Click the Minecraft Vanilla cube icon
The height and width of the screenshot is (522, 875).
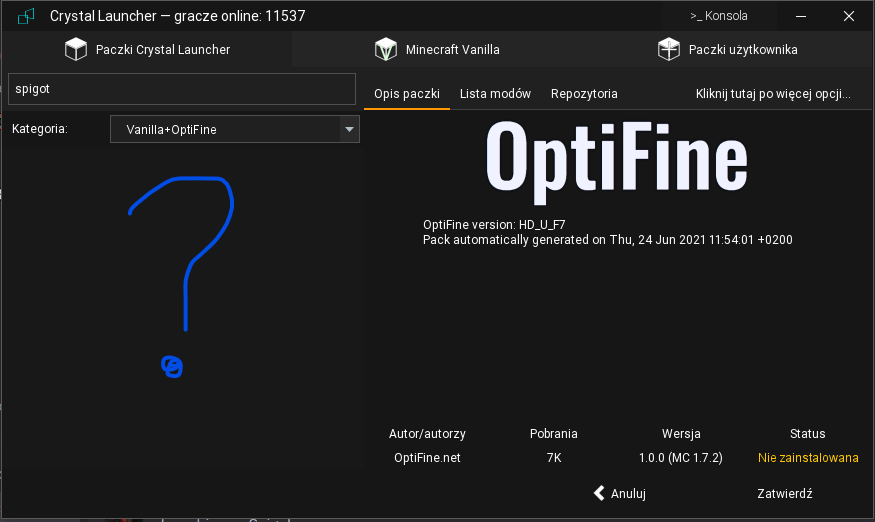pos(386,49)
